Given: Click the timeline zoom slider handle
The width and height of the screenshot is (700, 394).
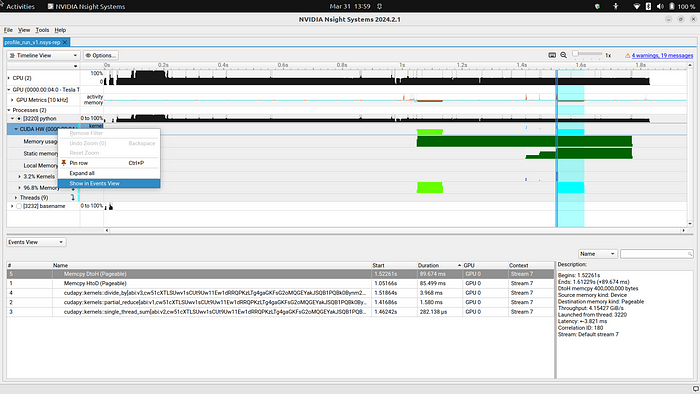Looking at the screenshot, I should 575,54.
